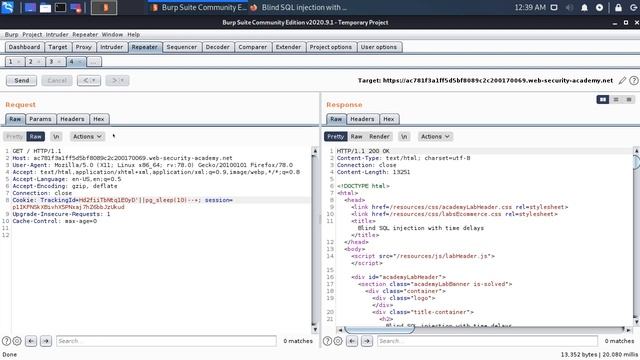Select side-by-side split layout icon
Screen dimensions: 640x360
(x=602, y=100)
